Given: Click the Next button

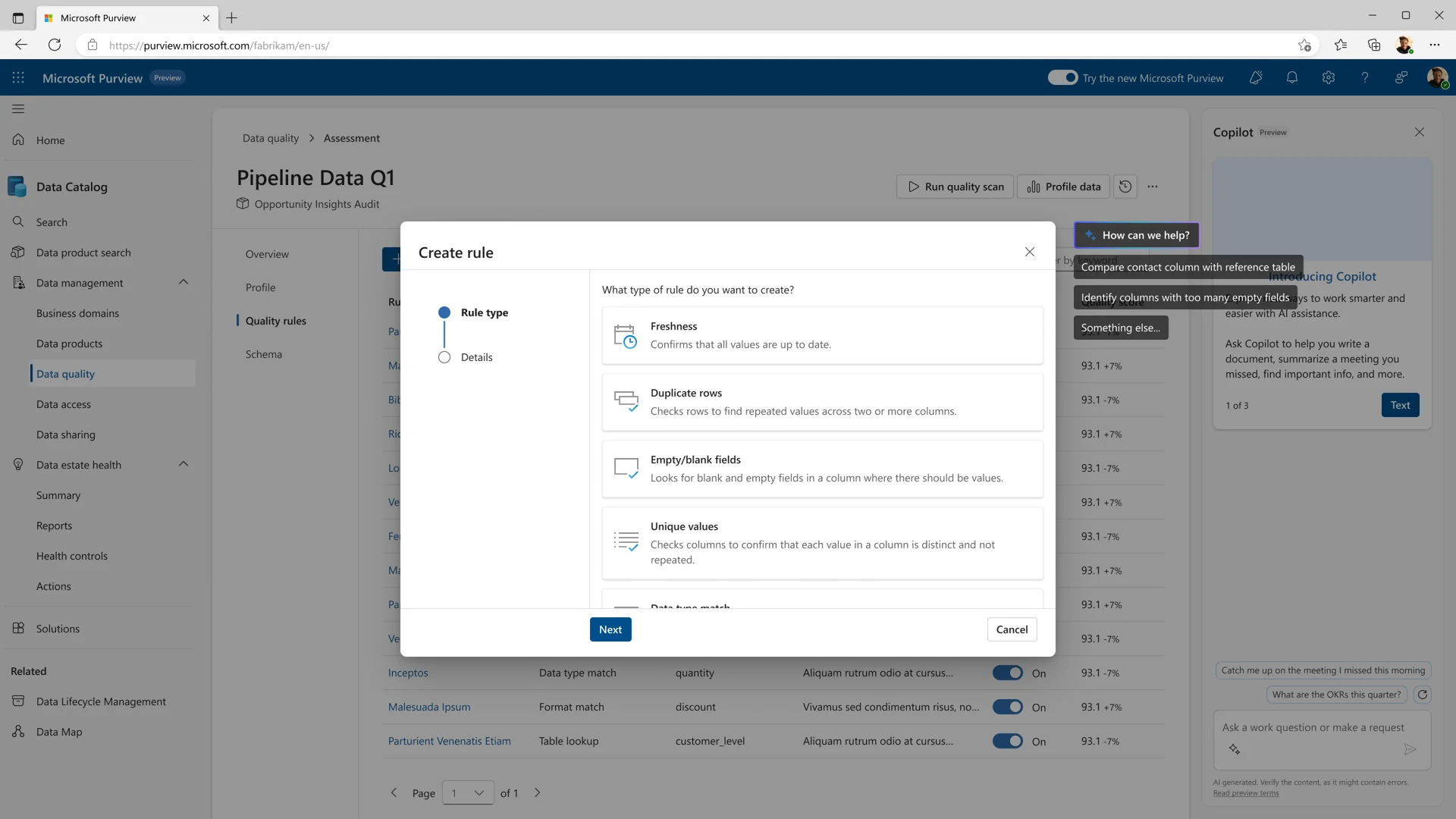Looking at the screenshot, I should tap(610, 630).
